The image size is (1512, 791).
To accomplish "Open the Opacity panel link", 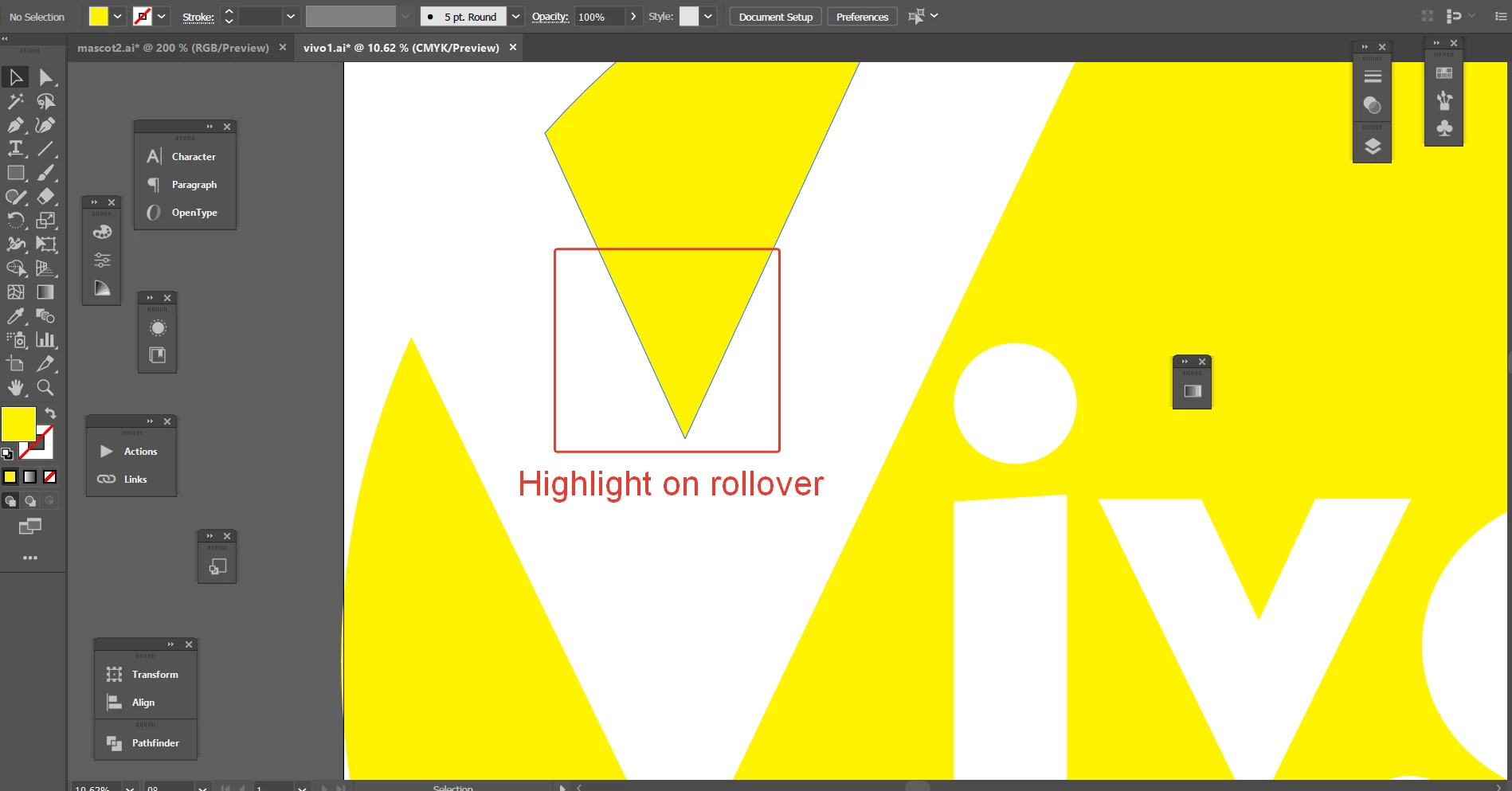I will tap(550, 17).
